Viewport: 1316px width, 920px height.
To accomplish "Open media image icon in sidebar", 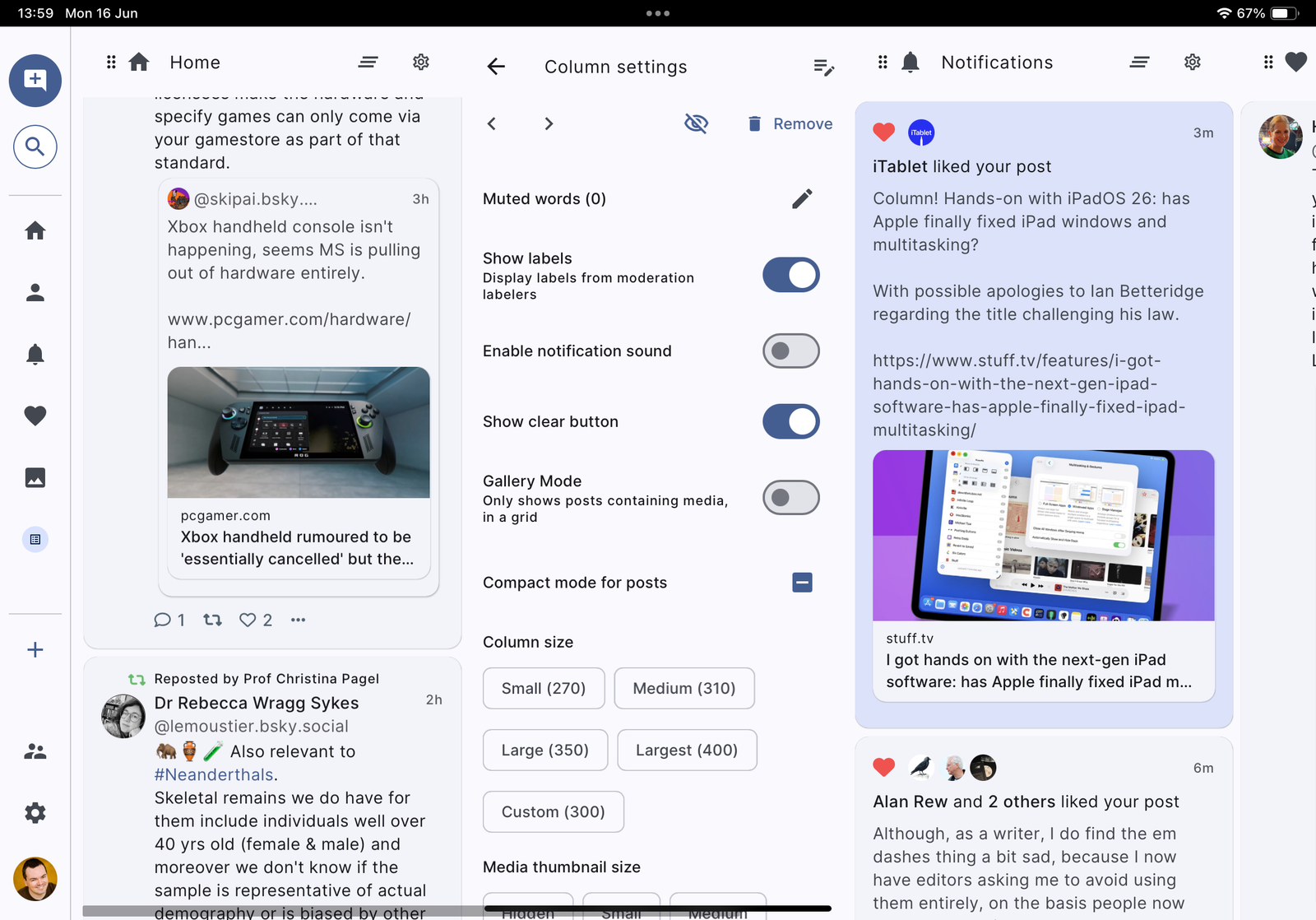I will (35, 477).
